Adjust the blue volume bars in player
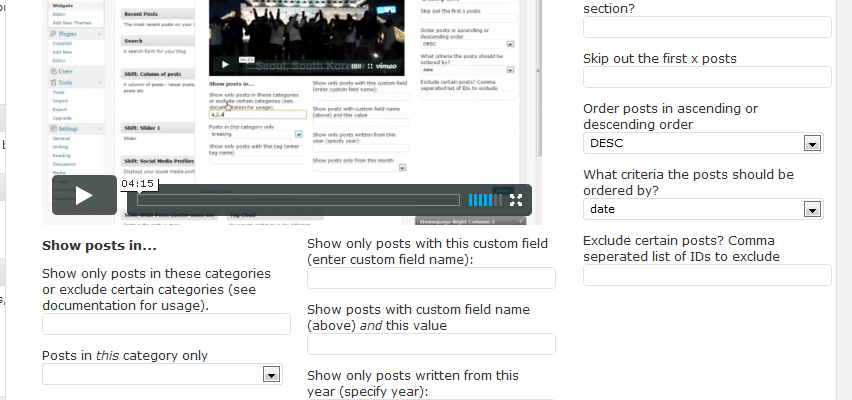 click(485, 200)
